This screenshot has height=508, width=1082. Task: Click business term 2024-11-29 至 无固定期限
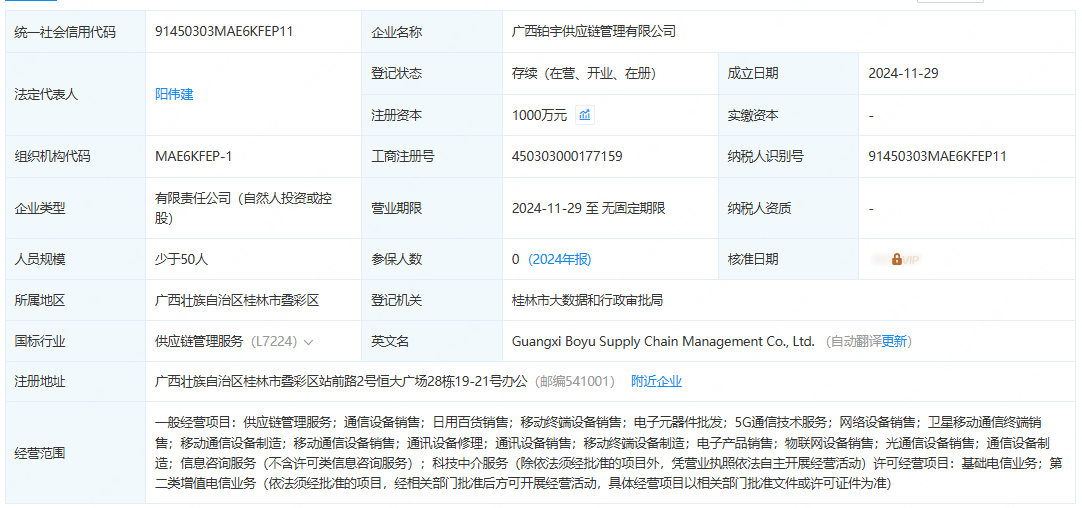pos(589,208)
